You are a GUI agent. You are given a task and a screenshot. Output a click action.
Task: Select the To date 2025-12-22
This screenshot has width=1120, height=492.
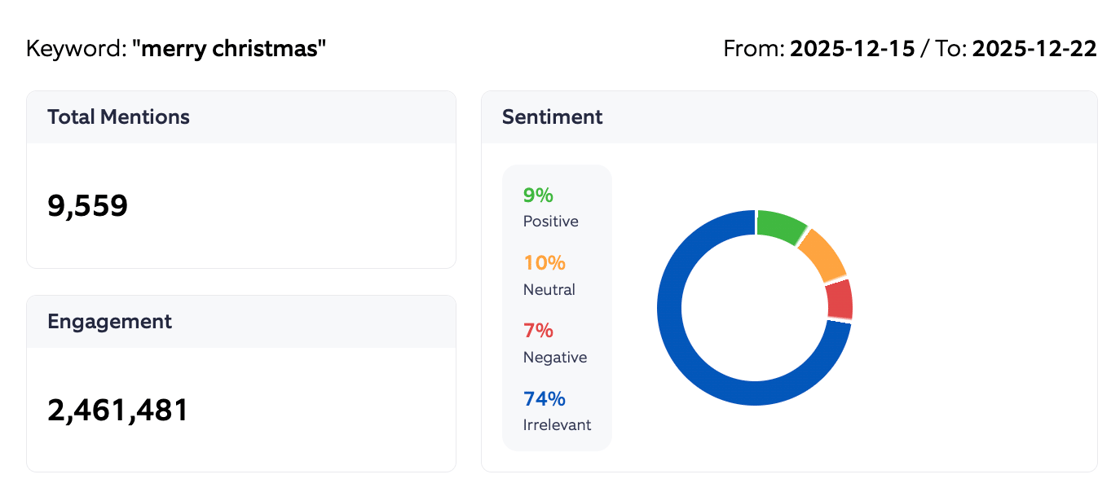[1034, 49]
